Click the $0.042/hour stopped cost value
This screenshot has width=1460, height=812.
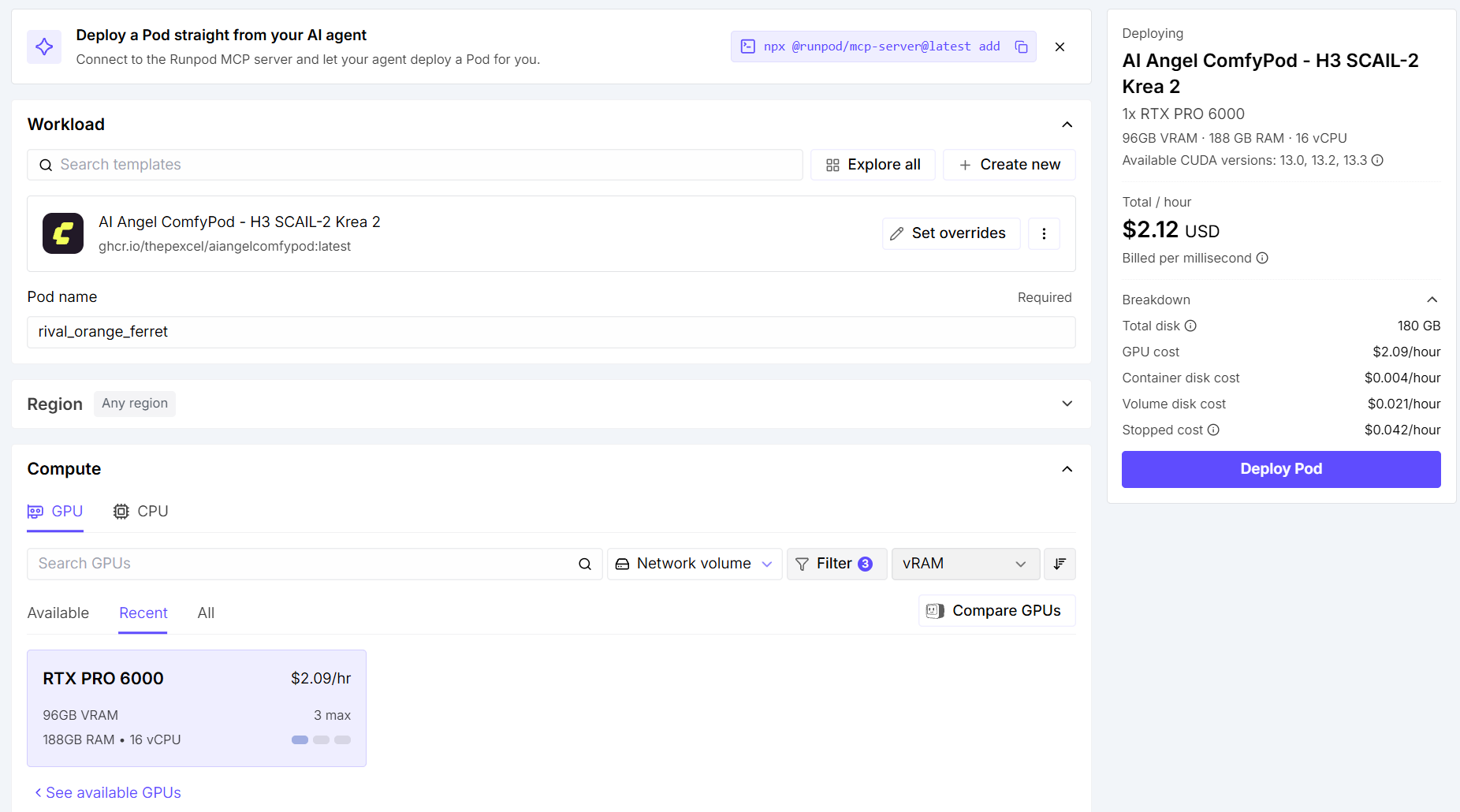pyautogui.click(x=1402, y=430)
